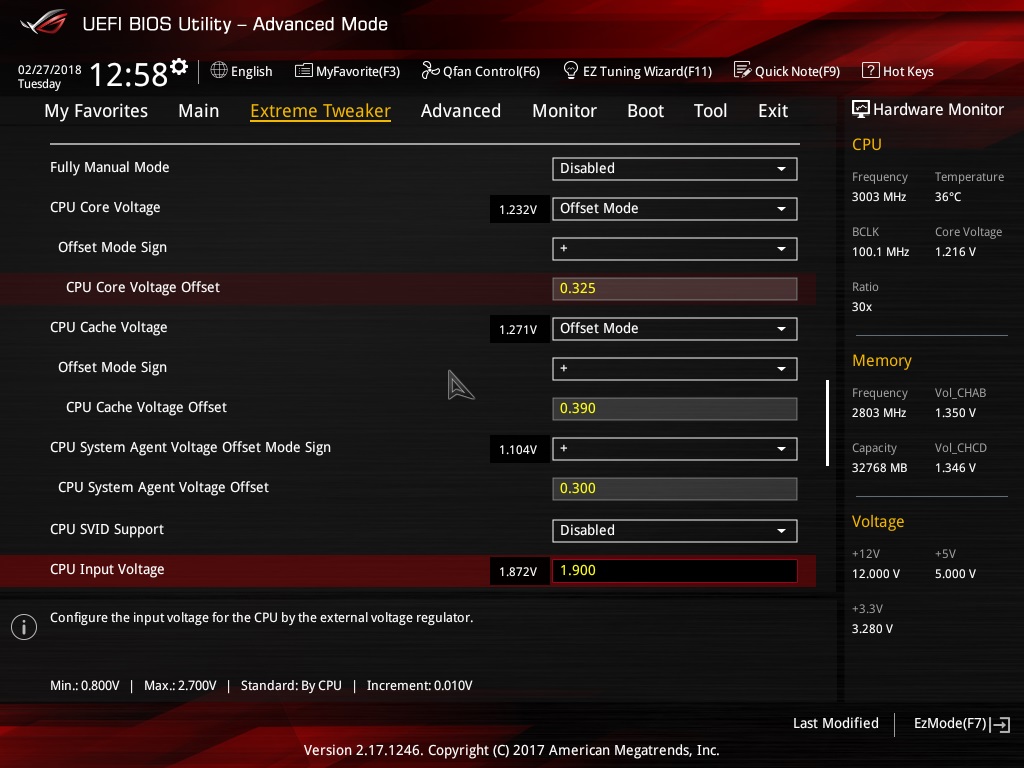Click the CPU Core Voltage Offset field
The height and width of the screenshot is (768, 1024).
[675, 289]
